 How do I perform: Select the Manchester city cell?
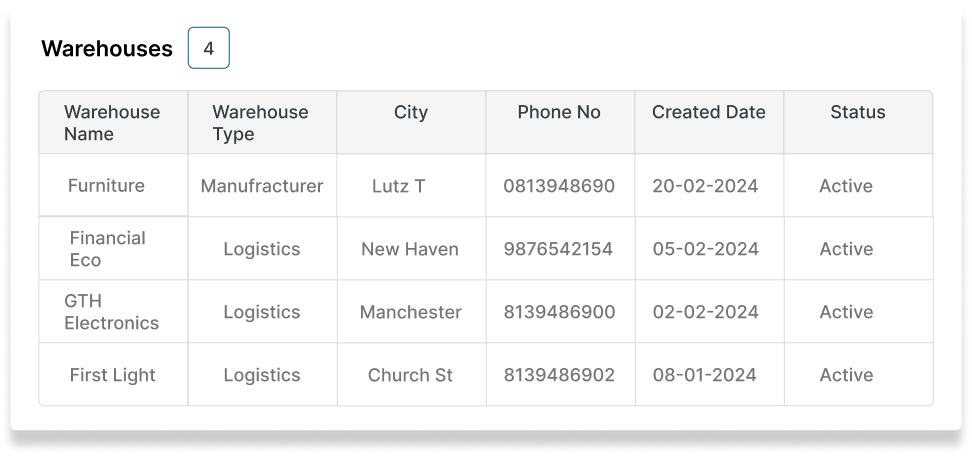pos(410,312)
